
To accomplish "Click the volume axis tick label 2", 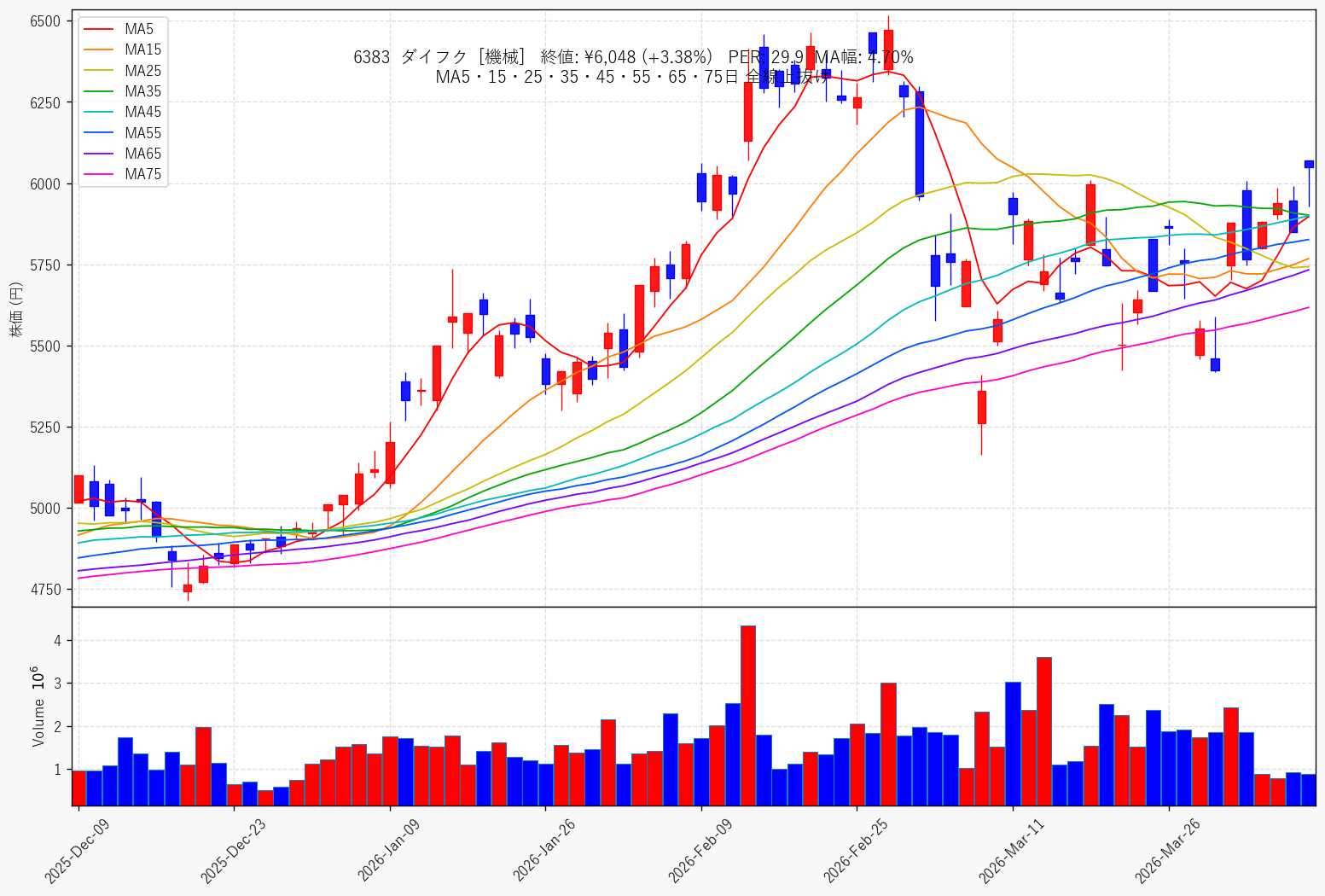I will (x=57, y=727).
